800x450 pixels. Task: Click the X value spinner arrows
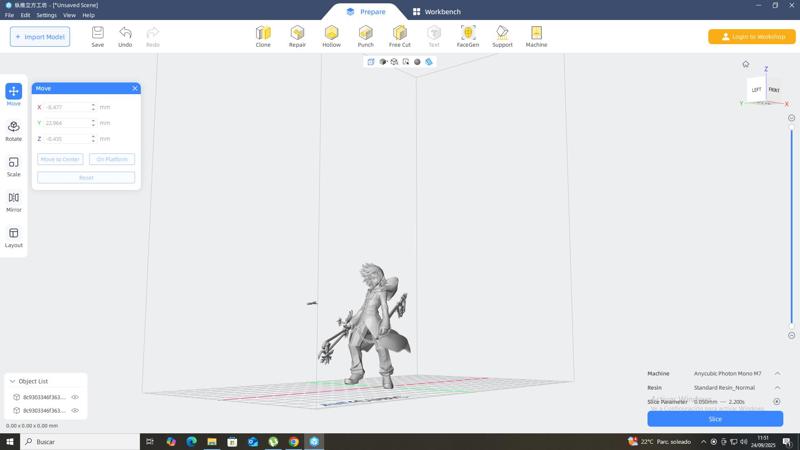click(x=93, y=107)
